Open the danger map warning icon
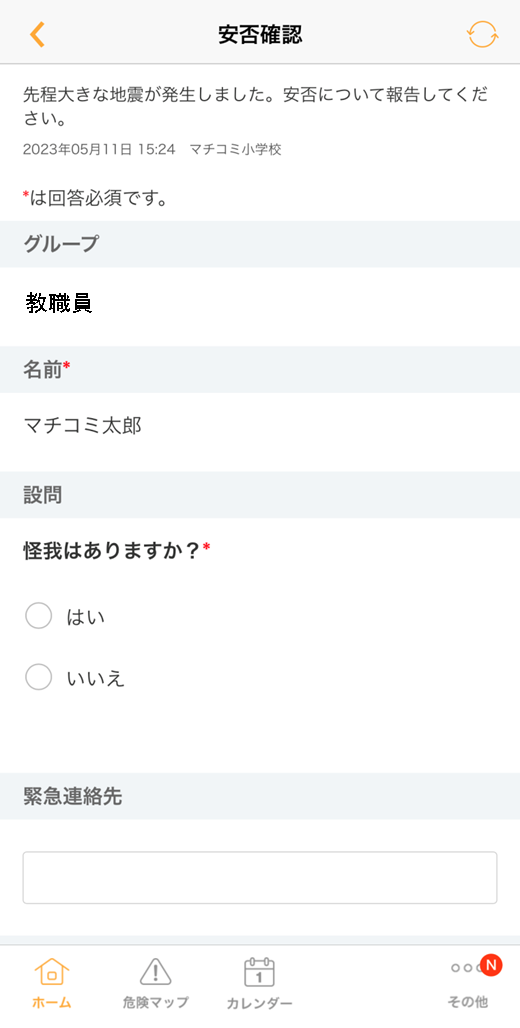The height and width of the screenshot is (1028, 520). coord(155,972)
